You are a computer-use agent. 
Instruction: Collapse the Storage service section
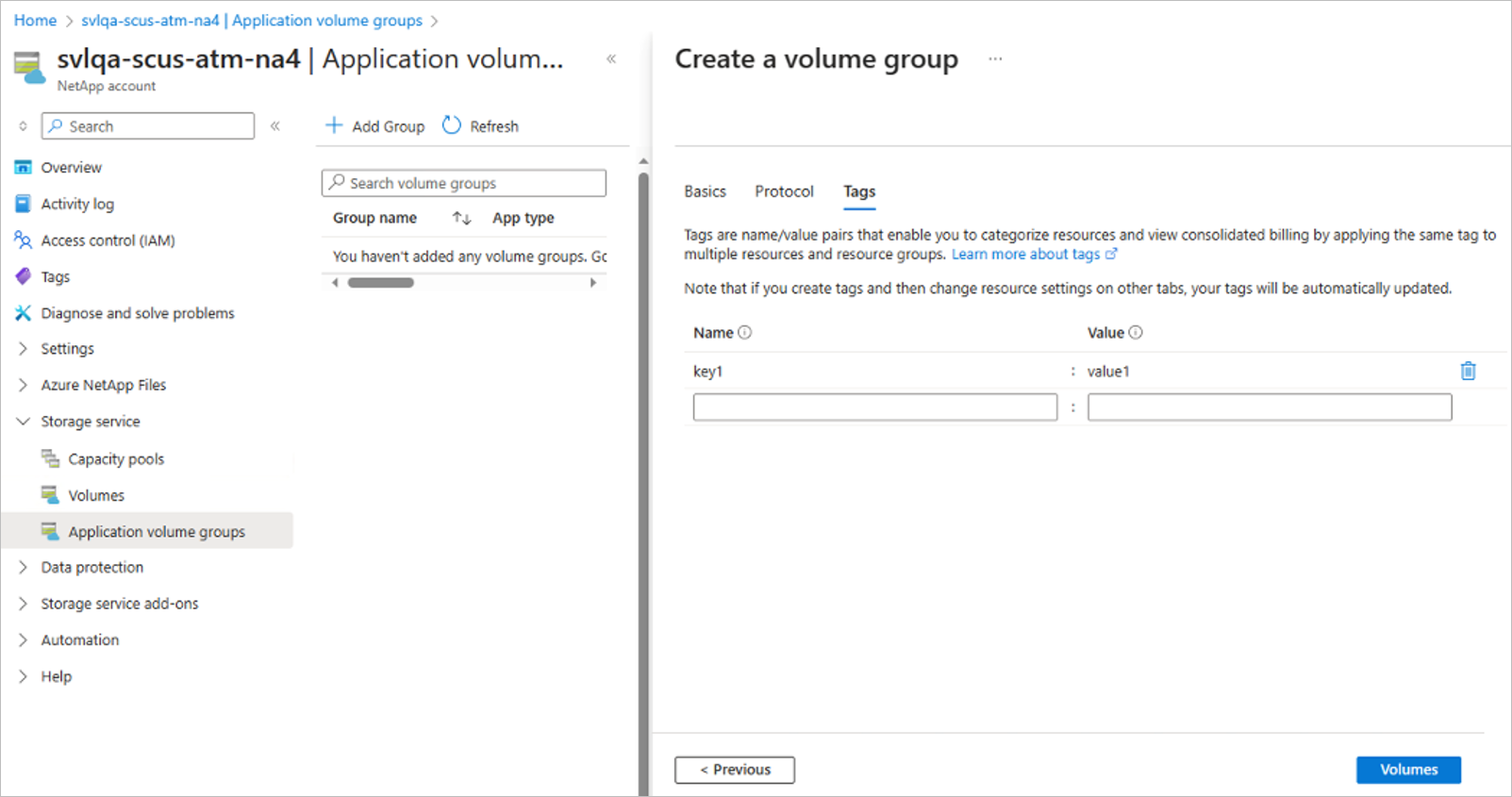click(24, 422)
